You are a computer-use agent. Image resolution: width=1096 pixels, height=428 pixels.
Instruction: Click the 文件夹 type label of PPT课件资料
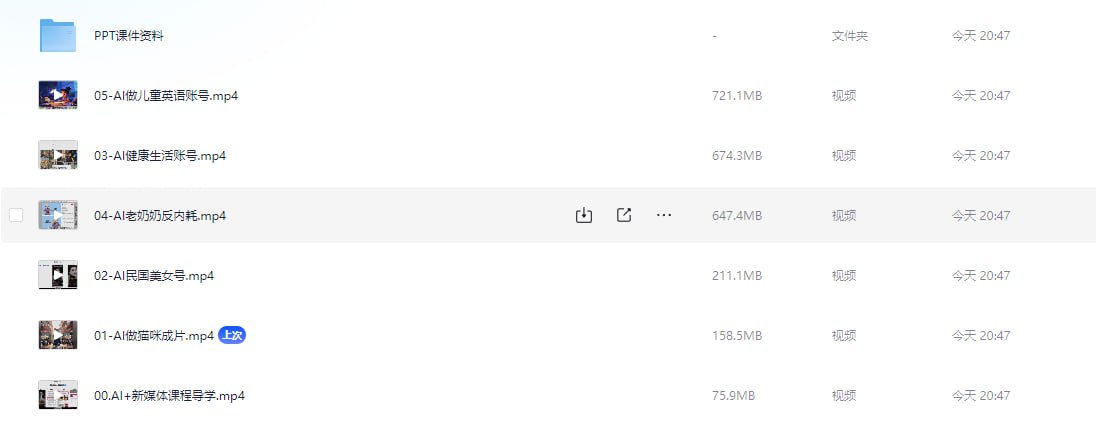coord(850,36)
